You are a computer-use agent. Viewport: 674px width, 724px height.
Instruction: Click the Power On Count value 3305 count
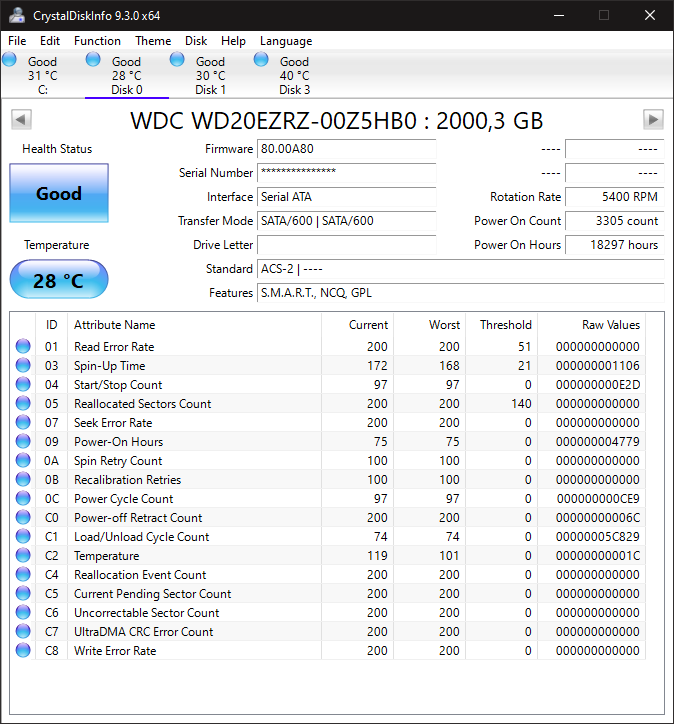pos(614,221)
